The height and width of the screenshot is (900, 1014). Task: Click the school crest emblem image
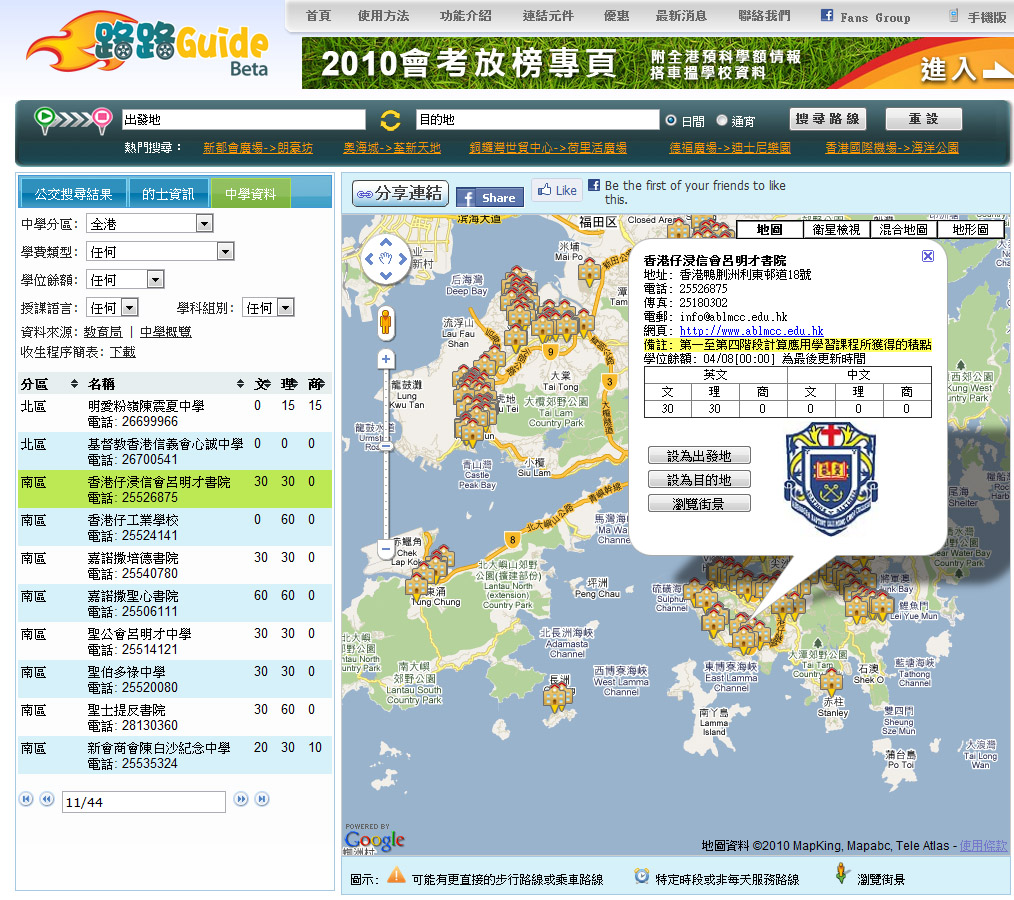pyautogui.click(x=830, y=479)
